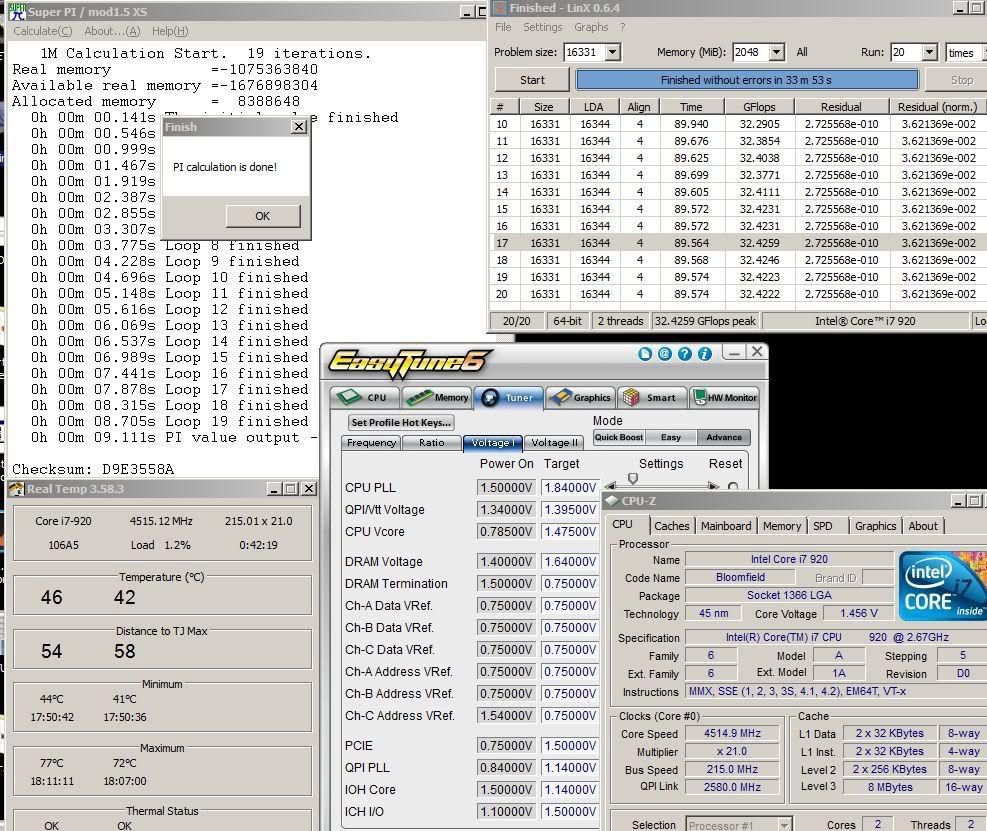Select the Voltage I sub-tab
The image size is (987, 831).
[493, 443]
